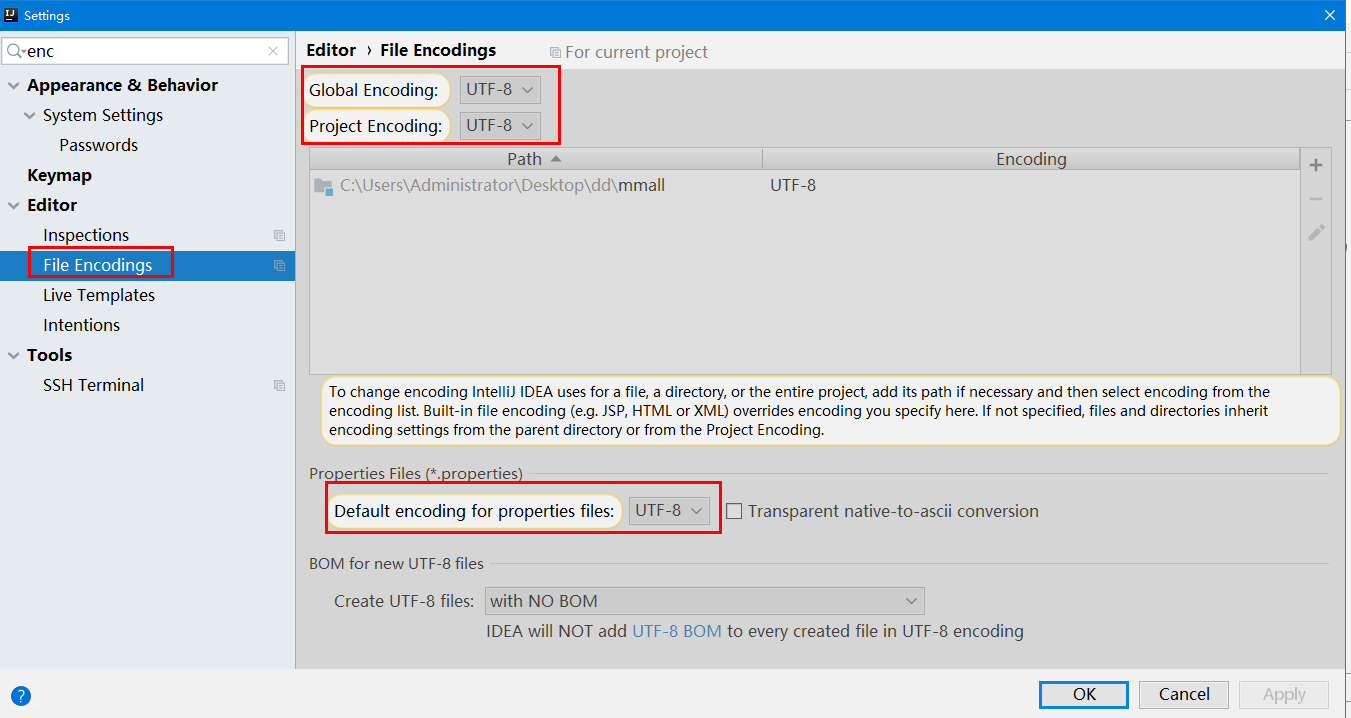Viewport: 1351px width, 718px height.
Task: Click the project-level icon beside Inspections
Action: click(x=279, y=236)
